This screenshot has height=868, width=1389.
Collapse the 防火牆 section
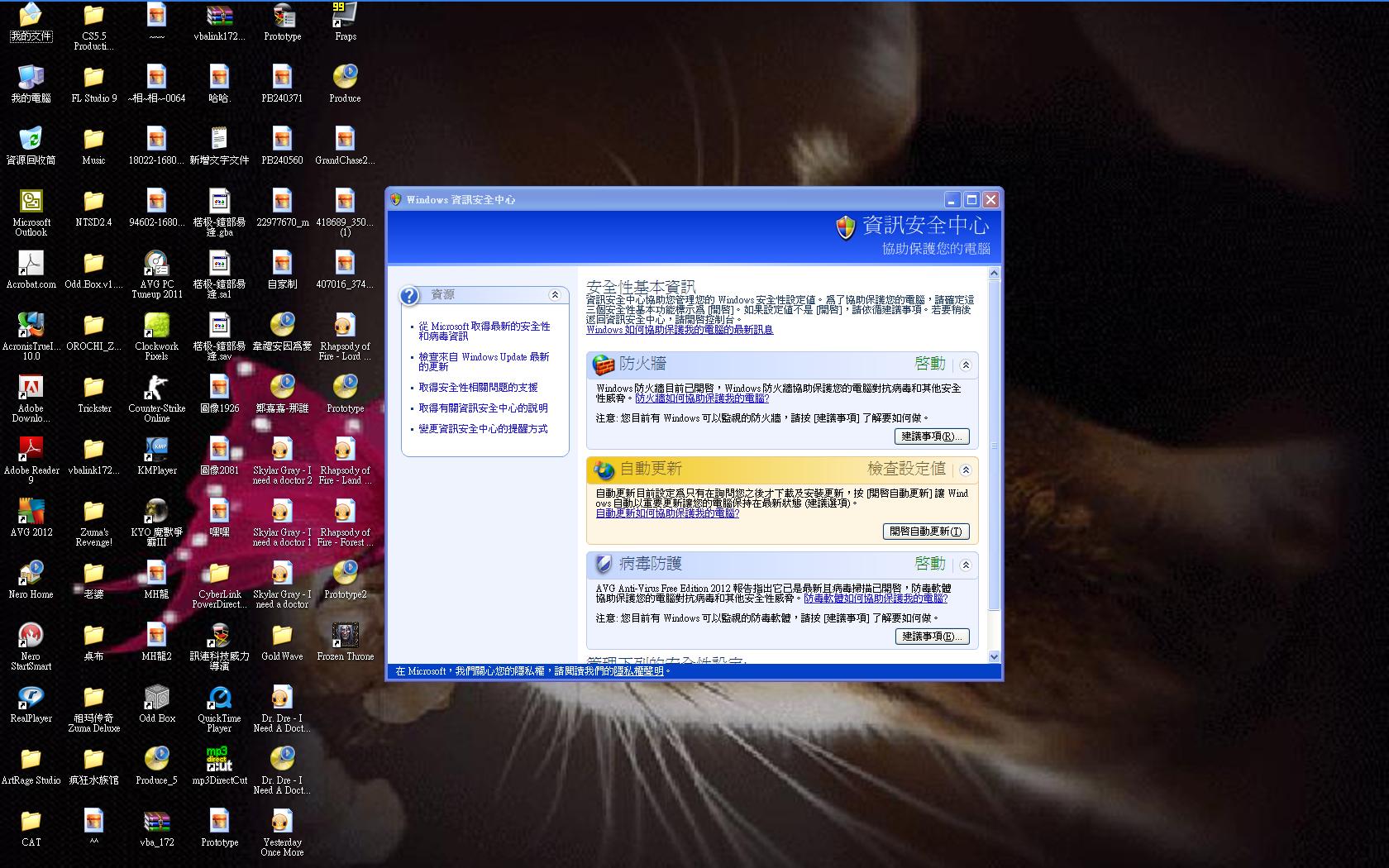click(965, 365)
